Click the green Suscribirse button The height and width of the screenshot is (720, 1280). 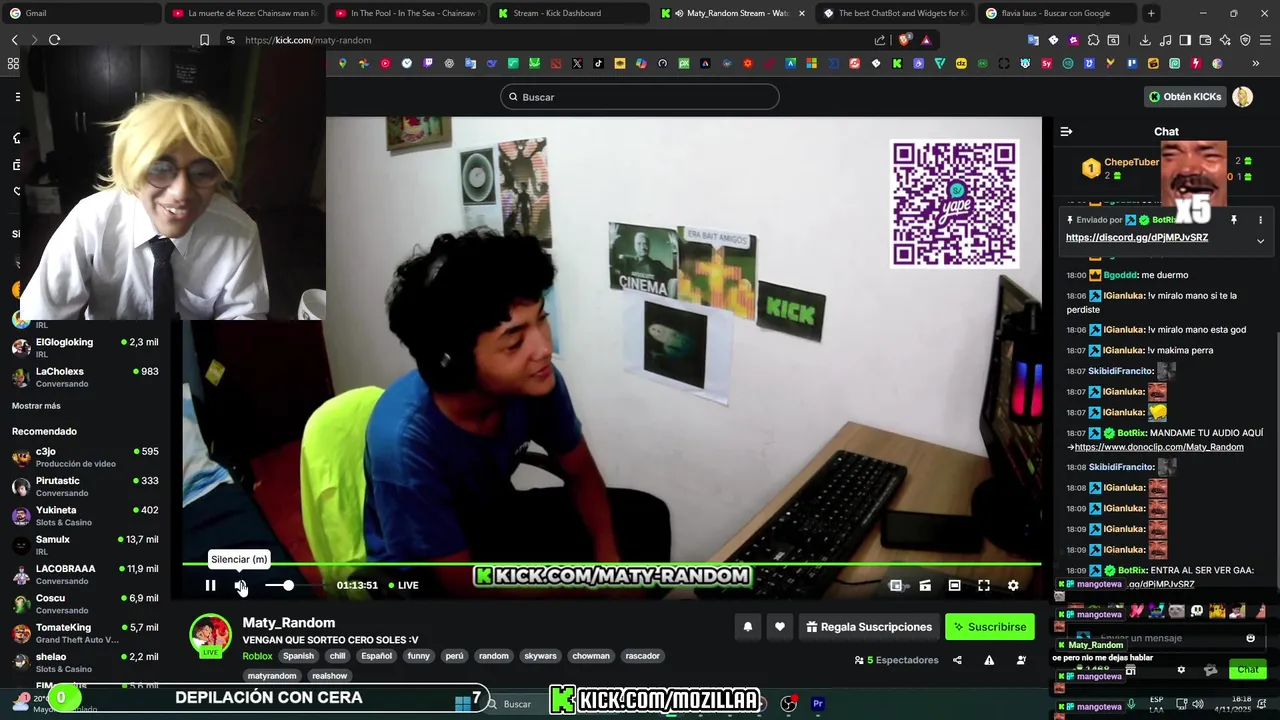(989, 627)
